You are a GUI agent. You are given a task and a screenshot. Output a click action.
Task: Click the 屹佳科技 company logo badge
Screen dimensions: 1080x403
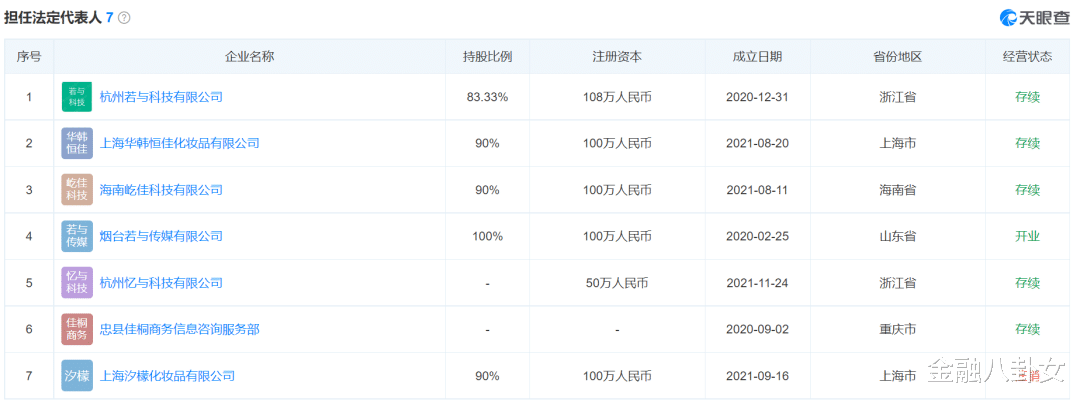tap(76, 190)
